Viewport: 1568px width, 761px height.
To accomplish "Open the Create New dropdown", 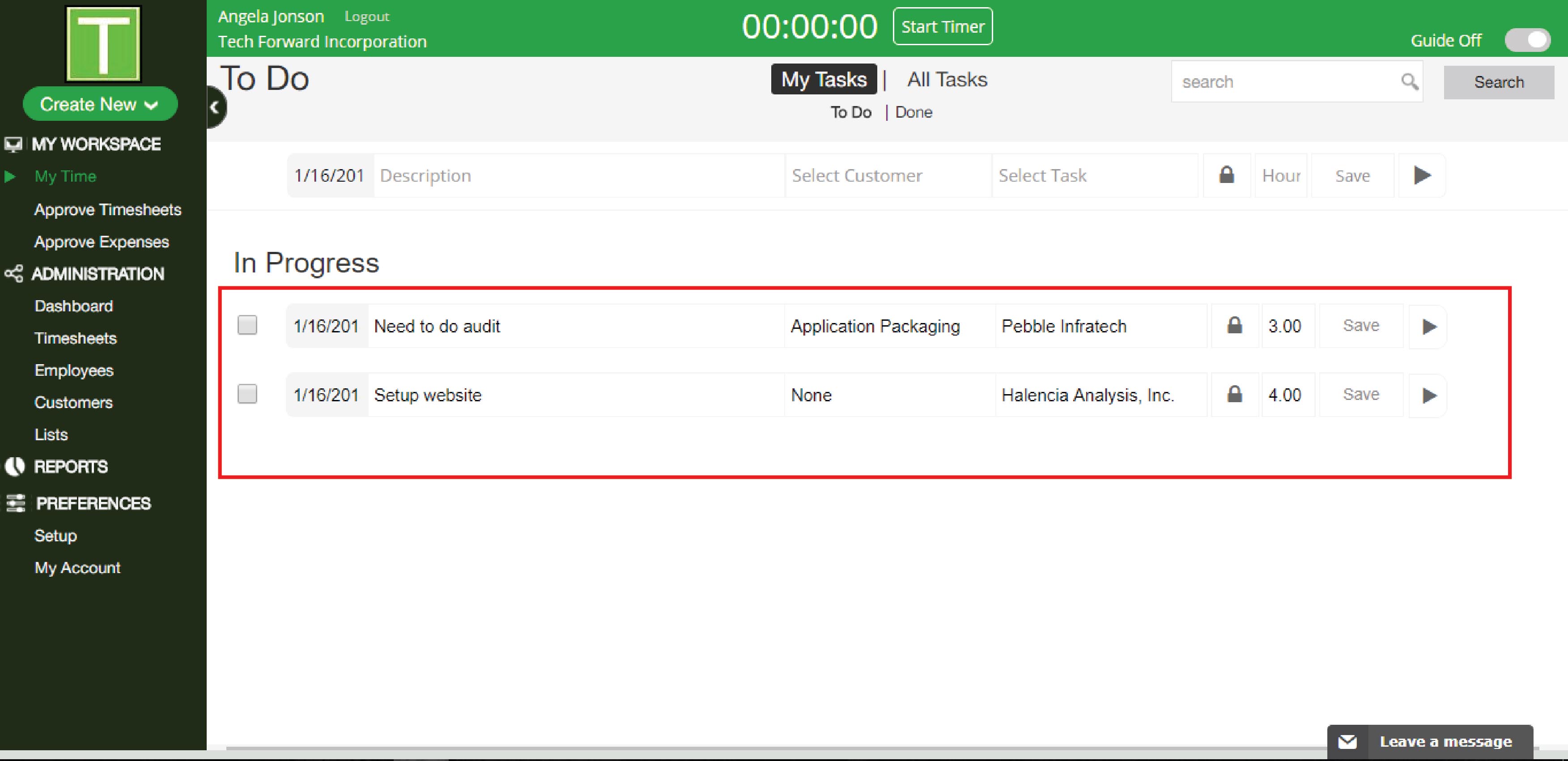I will point(100,104).
